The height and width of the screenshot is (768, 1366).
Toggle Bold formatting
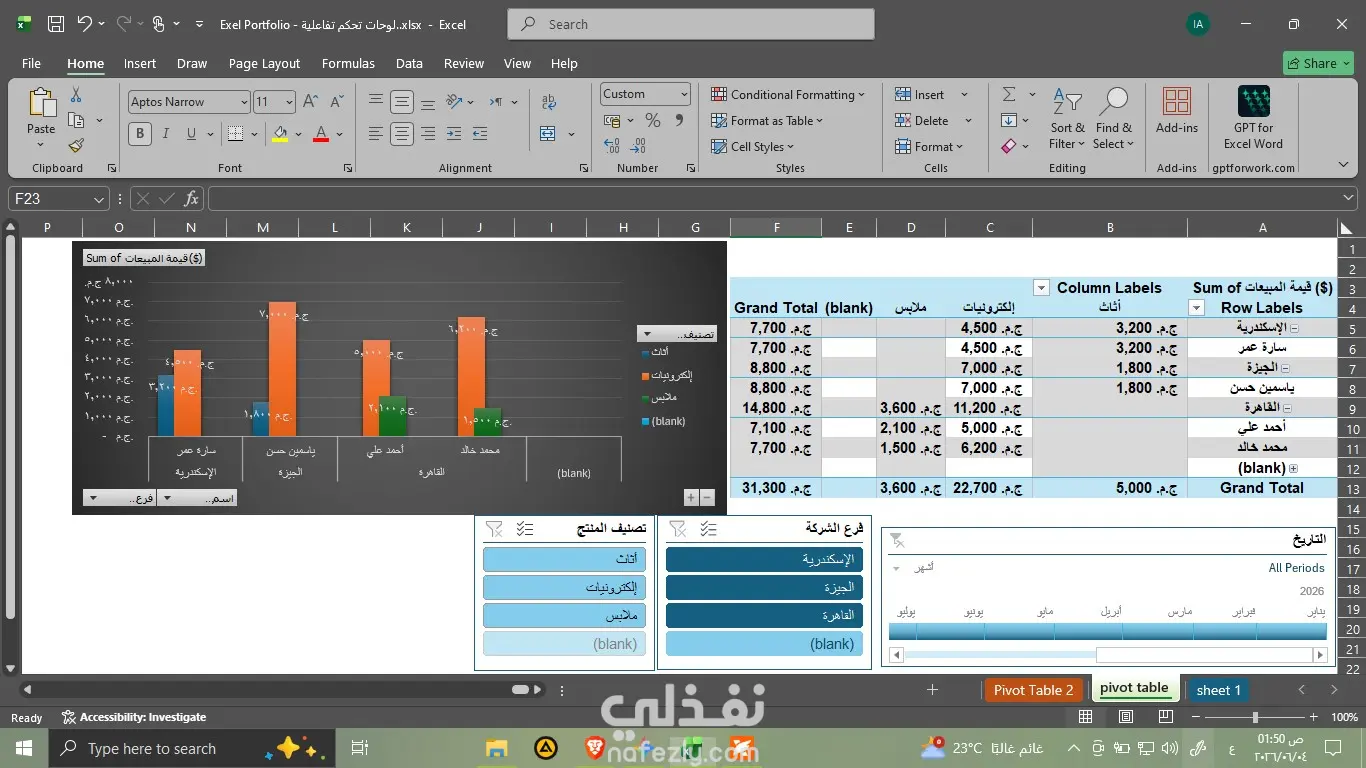coord(140,133)
